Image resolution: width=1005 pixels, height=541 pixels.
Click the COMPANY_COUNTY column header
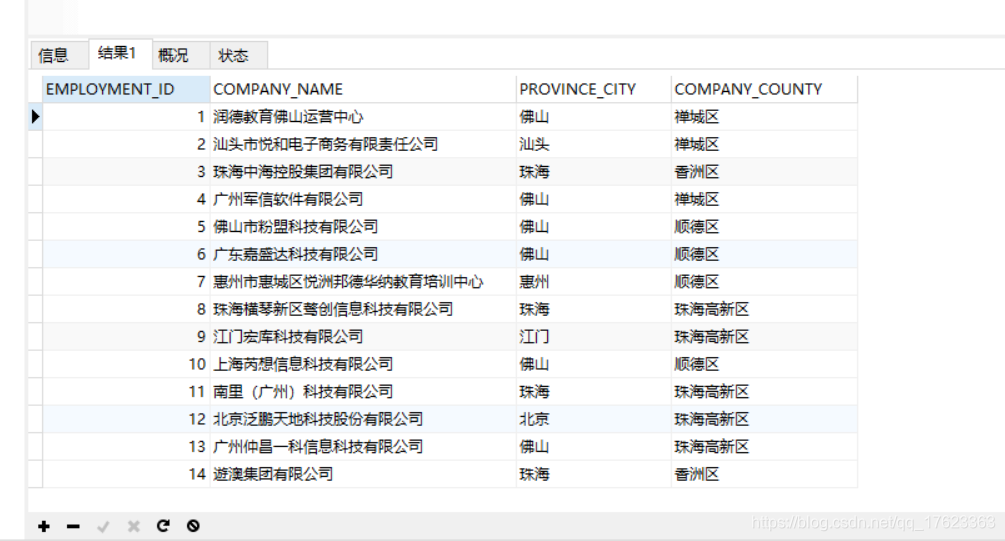[x=764, y=89]
